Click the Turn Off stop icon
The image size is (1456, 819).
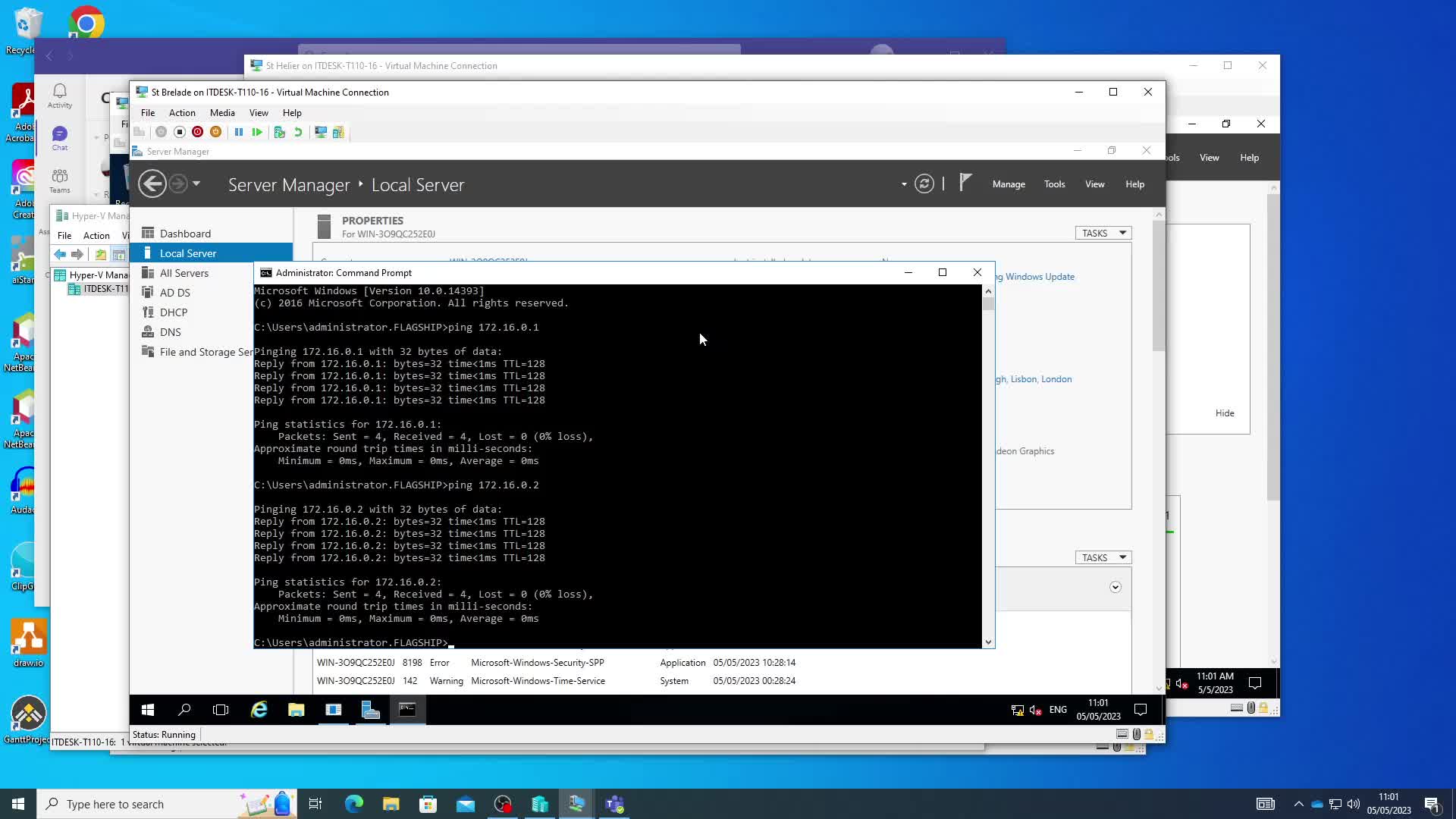(180, 132)
